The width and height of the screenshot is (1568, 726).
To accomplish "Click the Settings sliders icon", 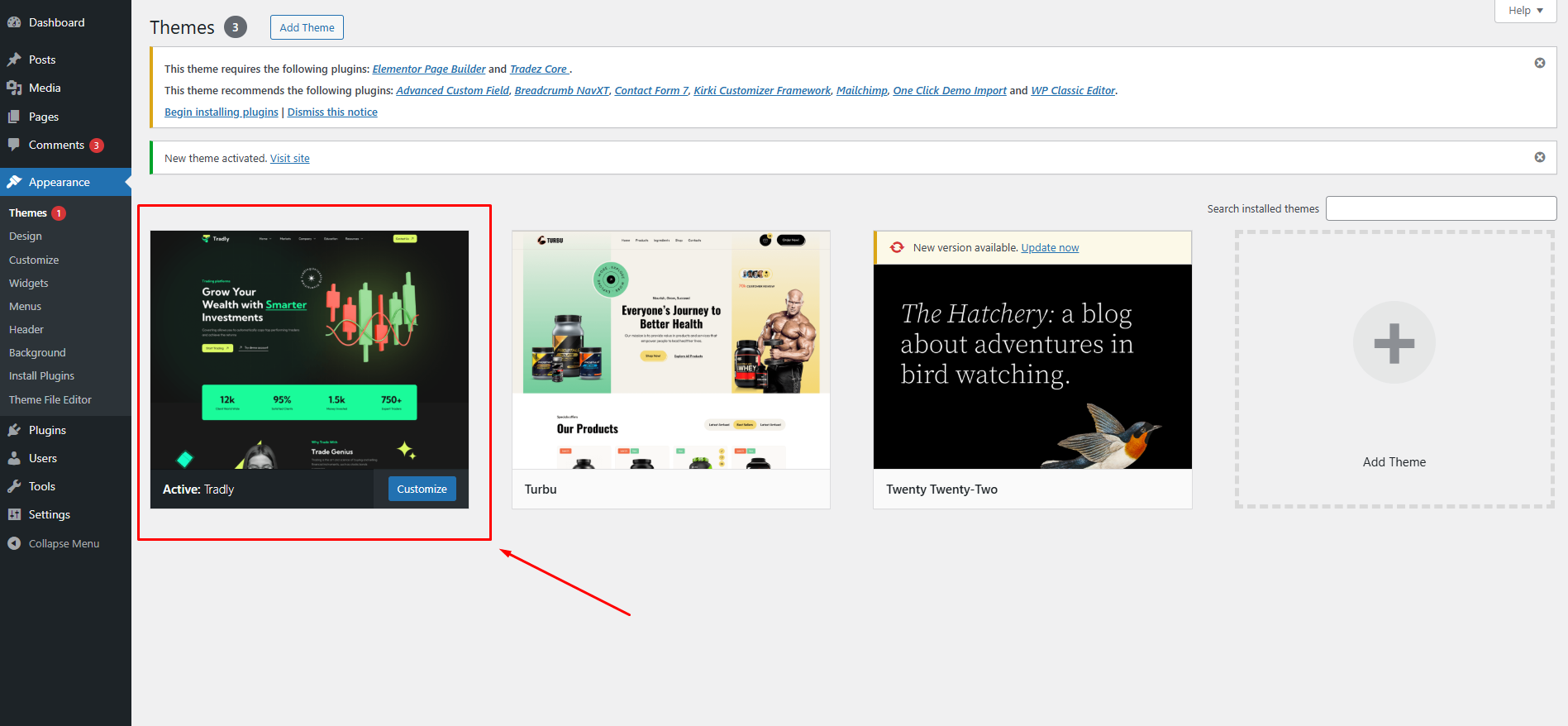I will [x=14, y=514].
